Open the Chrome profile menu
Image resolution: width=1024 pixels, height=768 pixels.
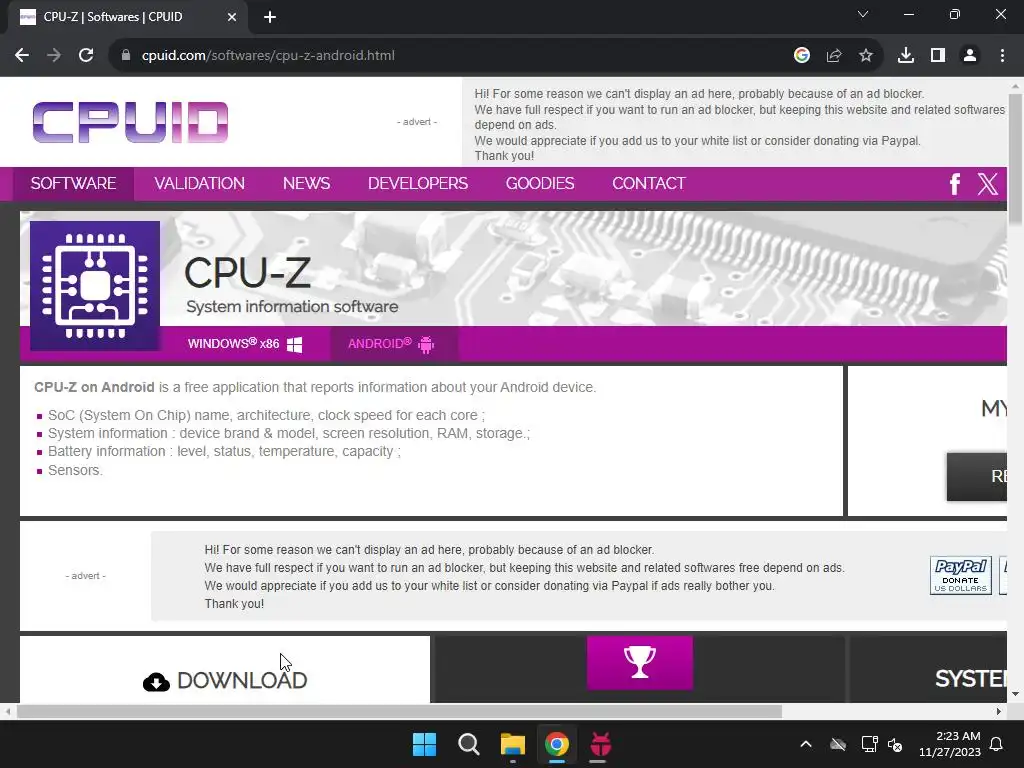(x=970, y=56)
